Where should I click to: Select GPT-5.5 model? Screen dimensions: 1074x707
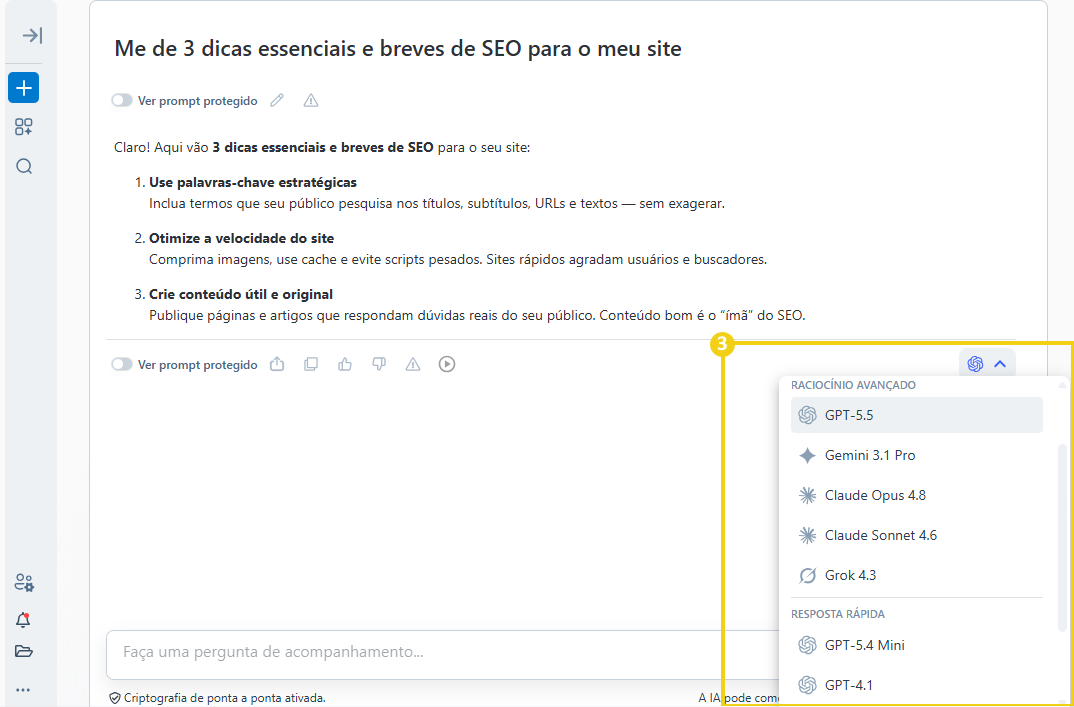916,415
